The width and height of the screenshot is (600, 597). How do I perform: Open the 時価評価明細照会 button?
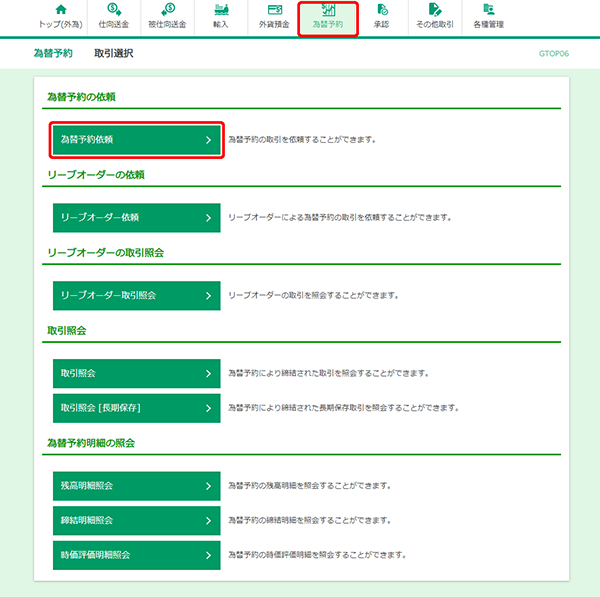[x=137, y=555]
